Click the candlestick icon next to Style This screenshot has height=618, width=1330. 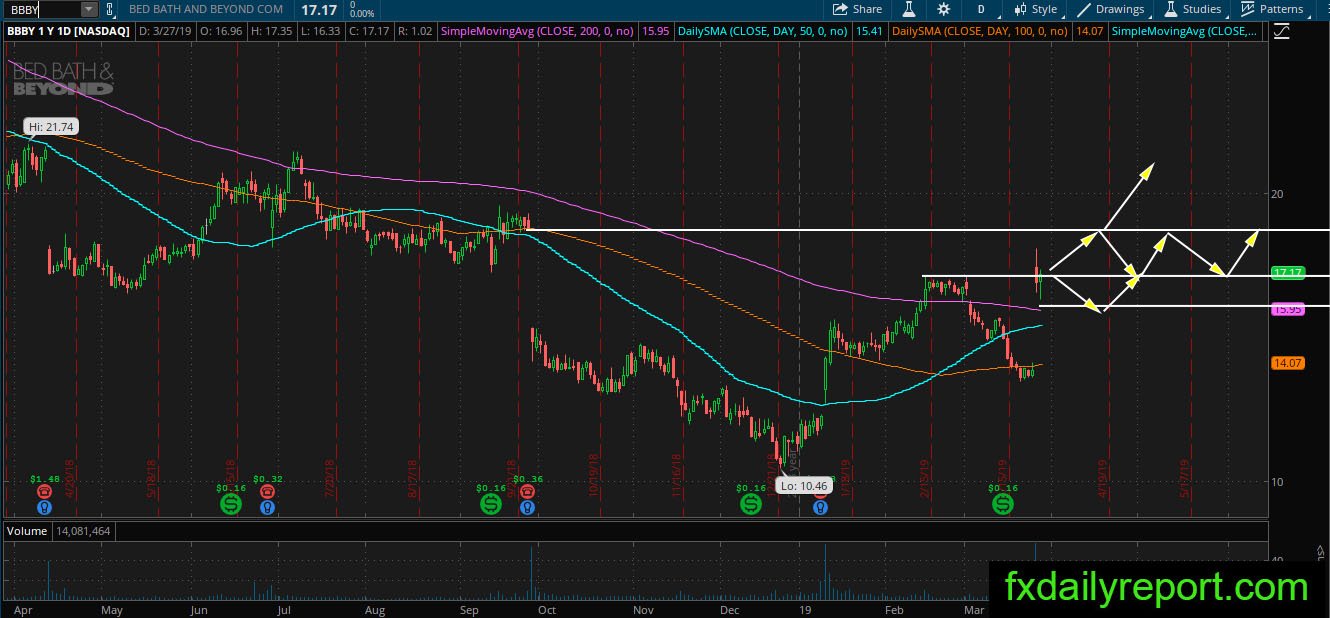tap(1020, 9)
